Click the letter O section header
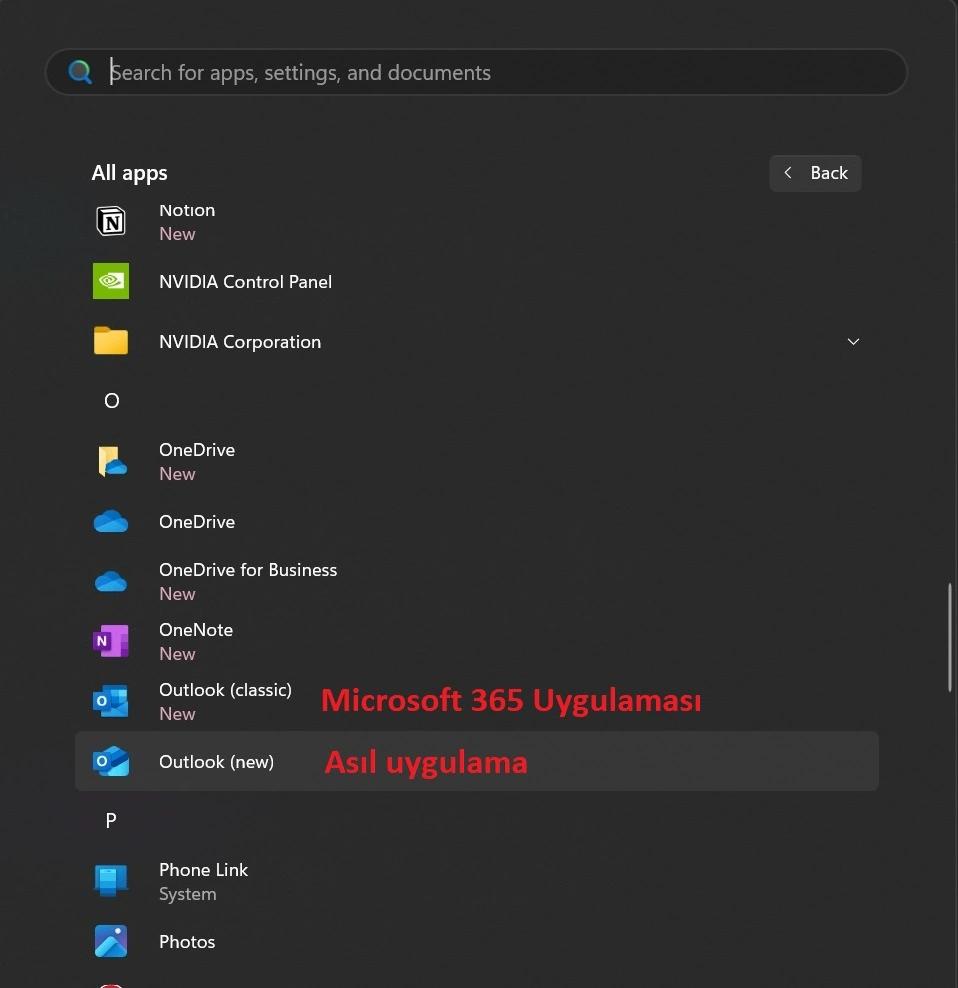Image resolution: width=958 pixels, height=988 pixels. (x=112, y=401)
